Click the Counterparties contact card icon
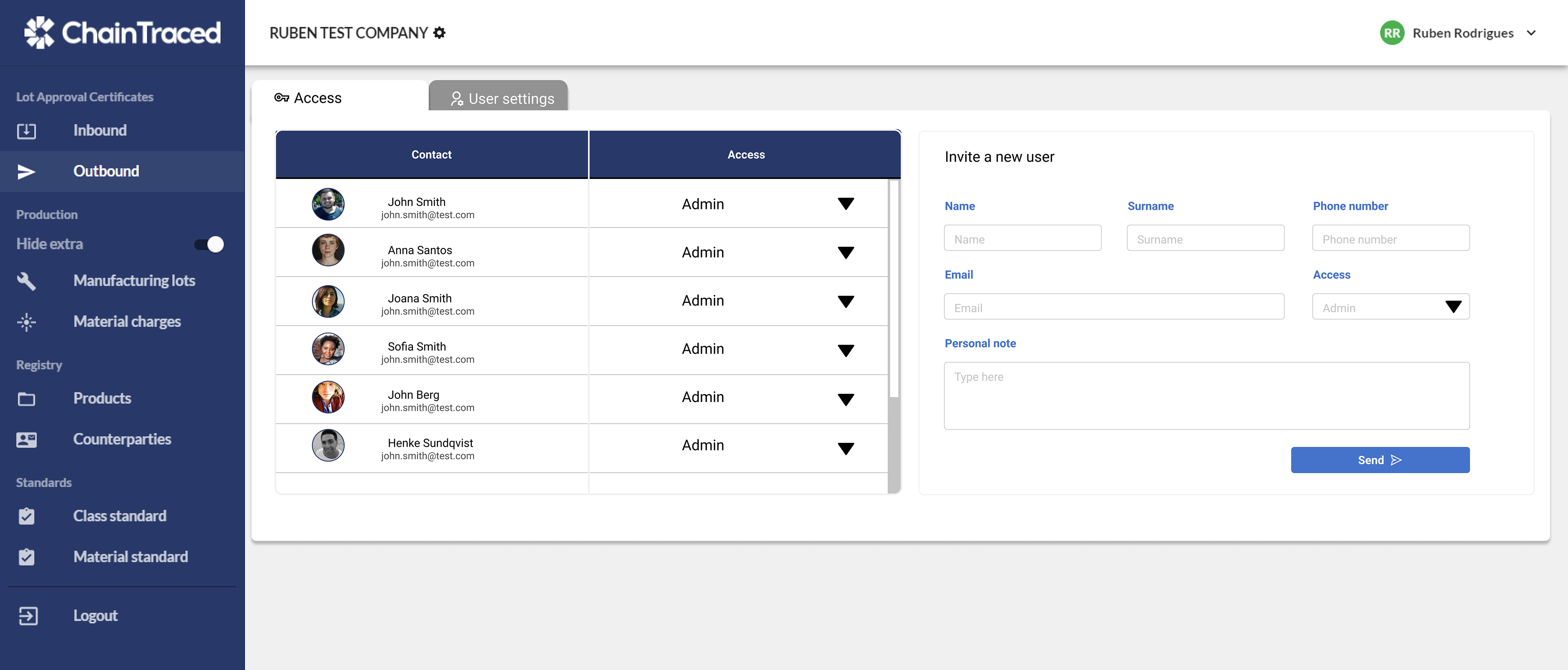The width and height of the screenshot is (1568, 670). (26, 440)
